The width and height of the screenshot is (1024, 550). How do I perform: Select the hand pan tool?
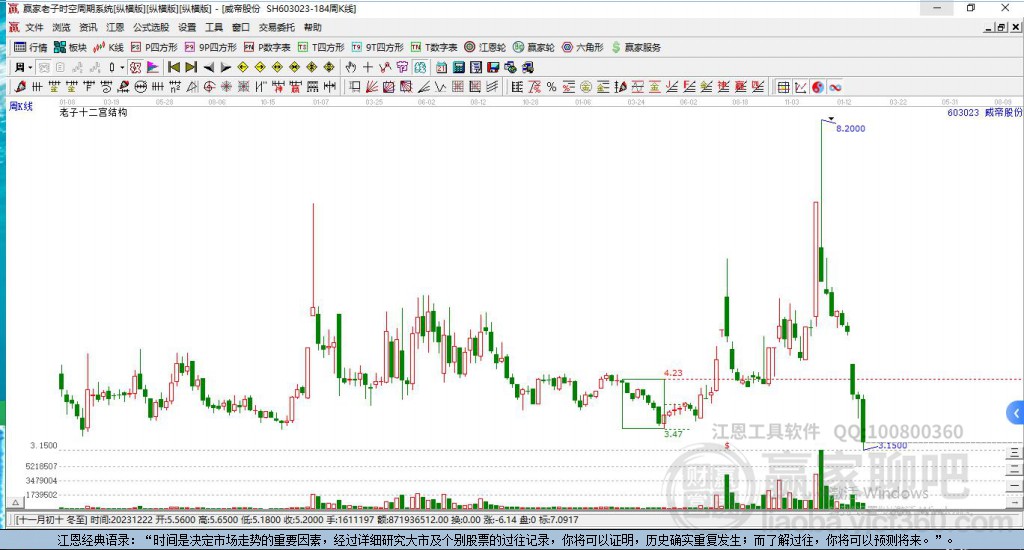click(351, 67)
